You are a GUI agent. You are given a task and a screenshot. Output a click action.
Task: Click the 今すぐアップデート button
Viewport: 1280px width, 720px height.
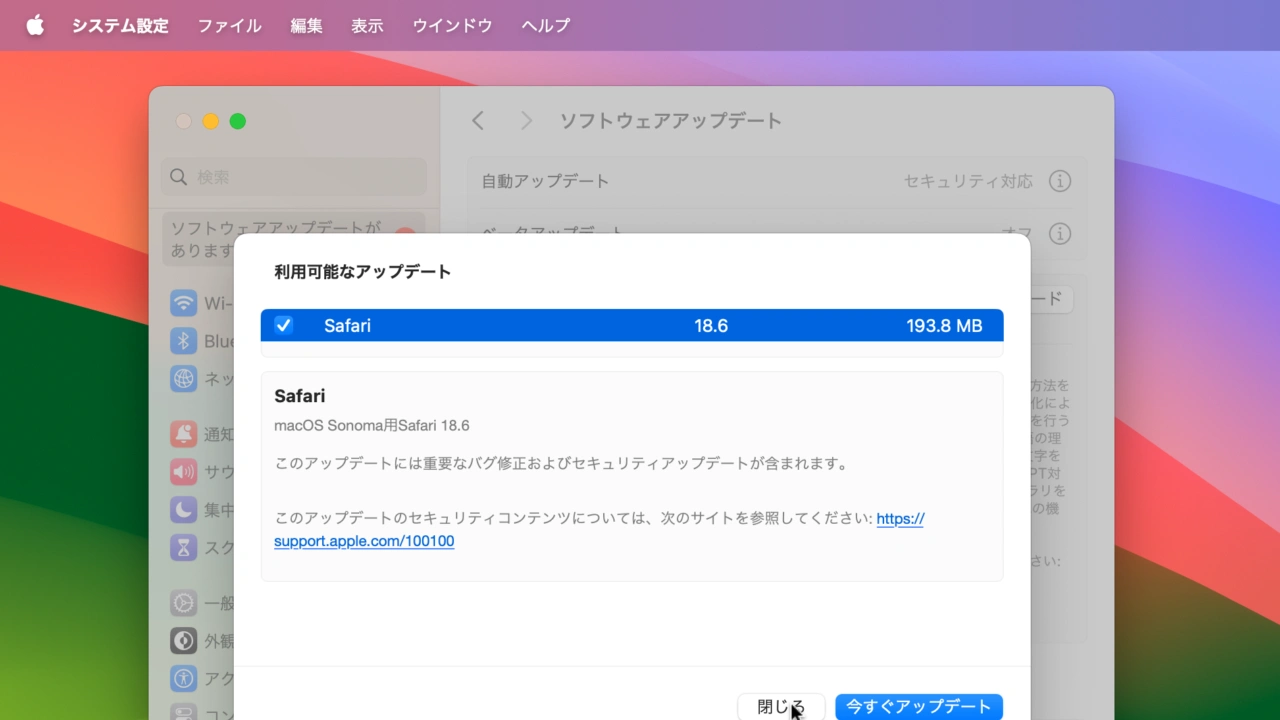pyautogui.click(x=918, y=706)
